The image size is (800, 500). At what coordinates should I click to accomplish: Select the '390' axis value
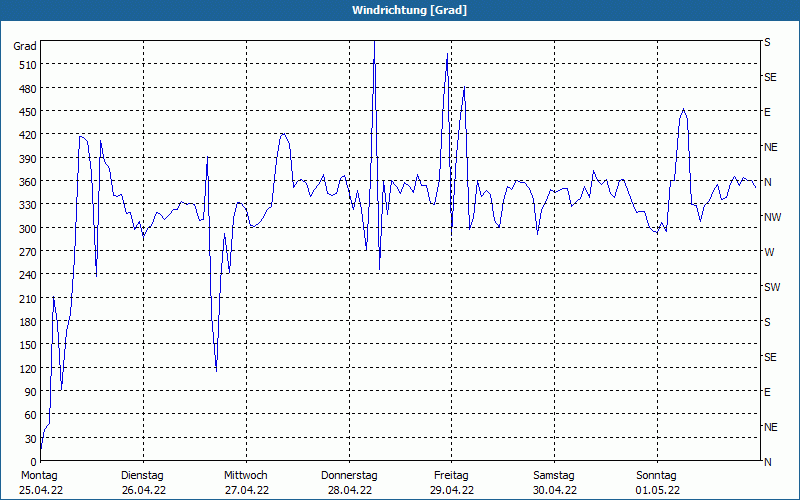28,159
